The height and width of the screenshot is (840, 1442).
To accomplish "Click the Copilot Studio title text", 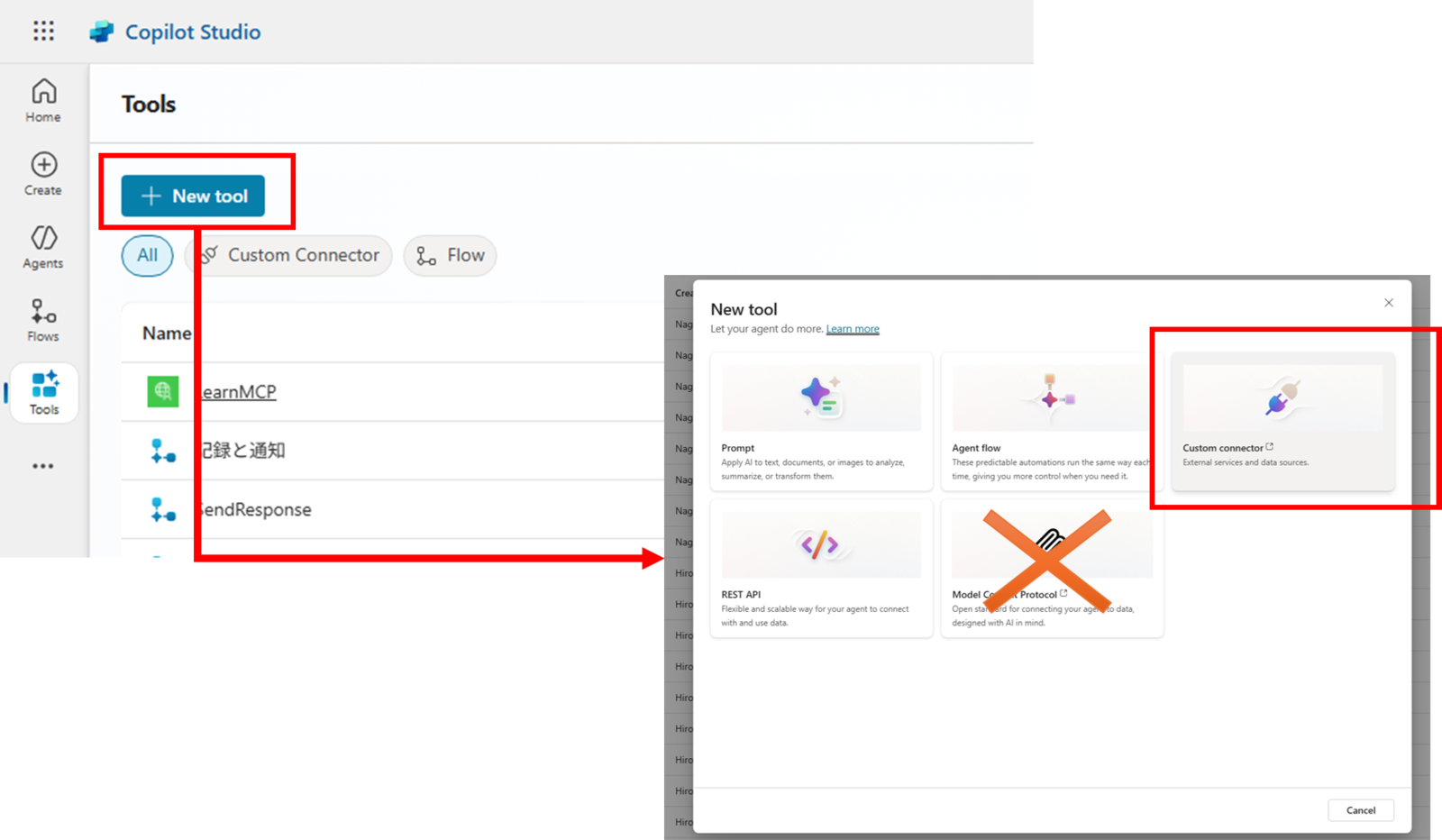I will (193, 32).
